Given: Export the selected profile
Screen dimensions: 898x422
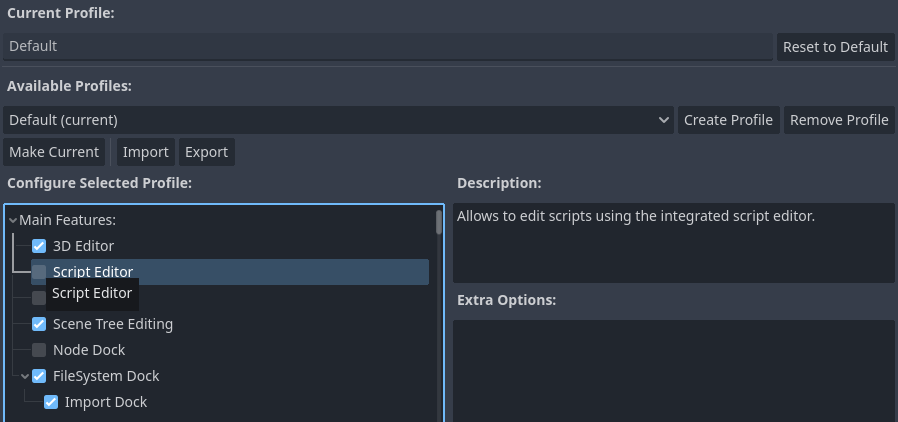Looking at the screenshot, I should coord(207,152).
